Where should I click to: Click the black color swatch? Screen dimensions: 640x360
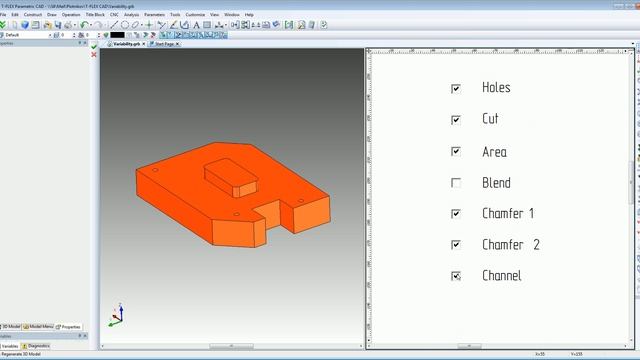(x=117, y=35)
